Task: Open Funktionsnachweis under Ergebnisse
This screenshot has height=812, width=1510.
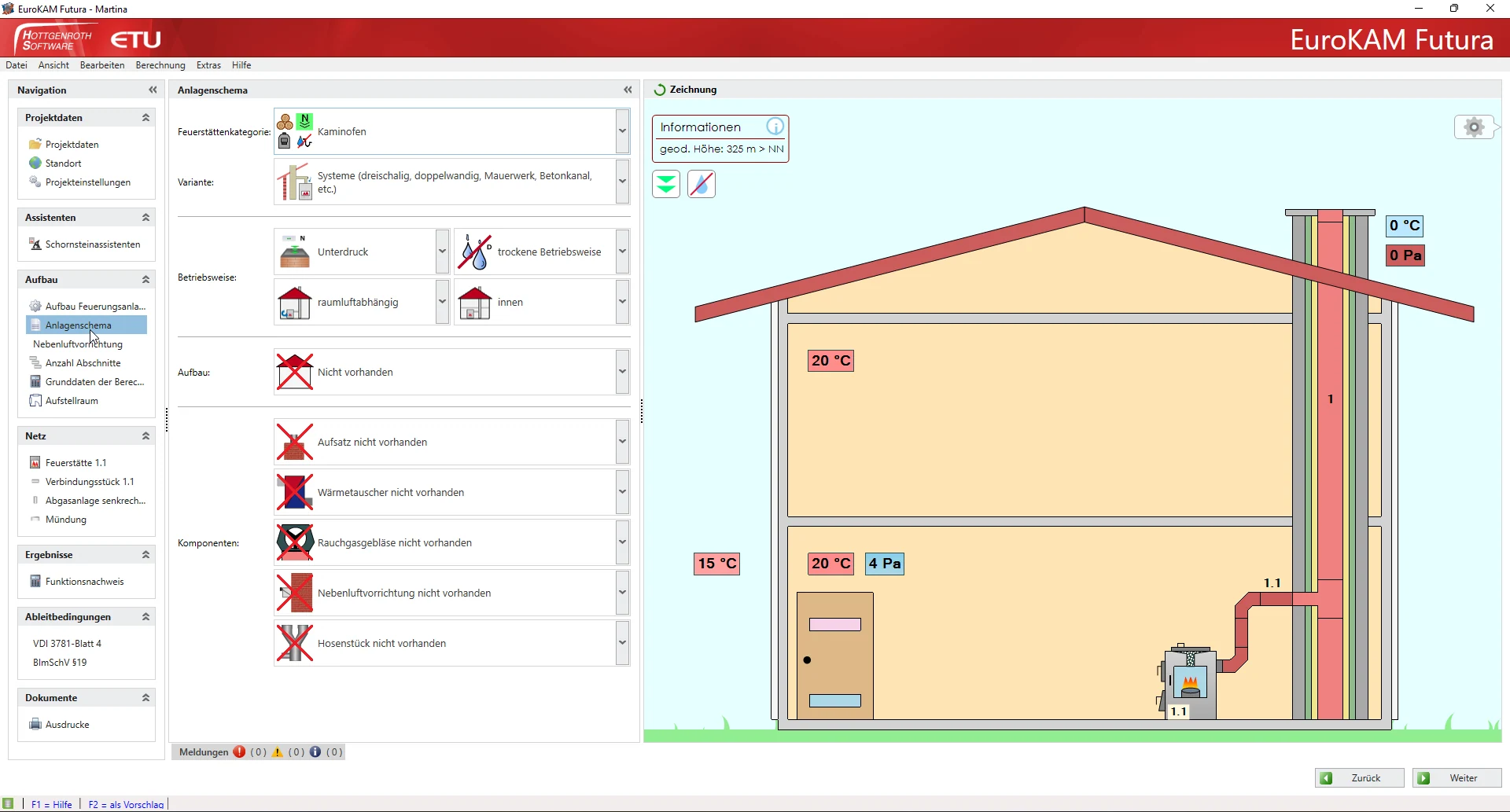Action: tap(84, 582)
